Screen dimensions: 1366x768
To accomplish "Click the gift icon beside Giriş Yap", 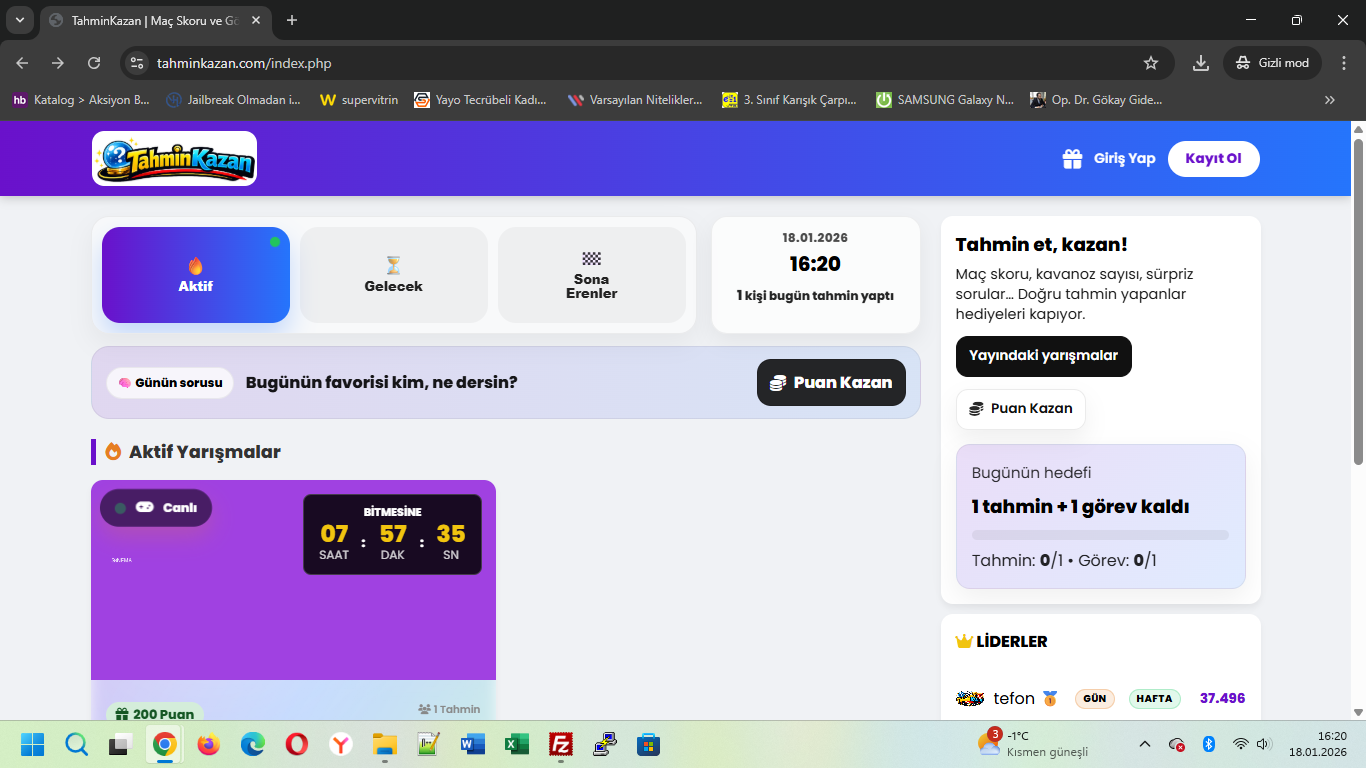I will coord(1072,159).
